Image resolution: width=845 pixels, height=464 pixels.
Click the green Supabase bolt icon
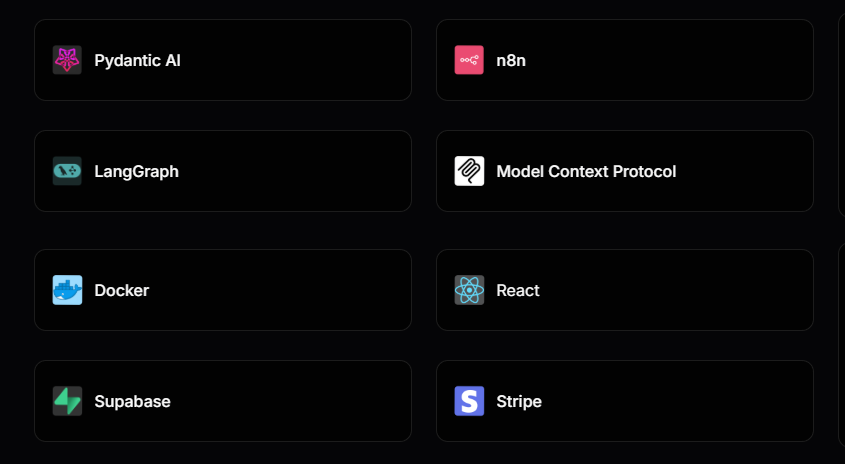(67, 401)
